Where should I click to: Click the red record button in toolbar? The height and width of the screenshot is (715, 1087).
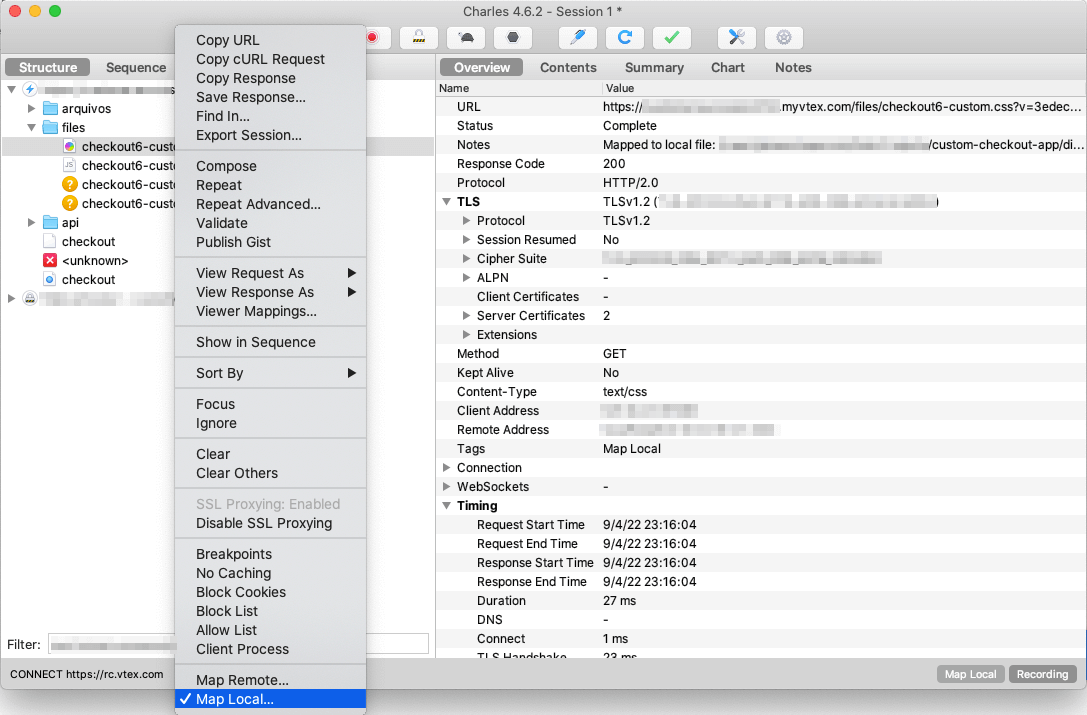tap(374, 37)
